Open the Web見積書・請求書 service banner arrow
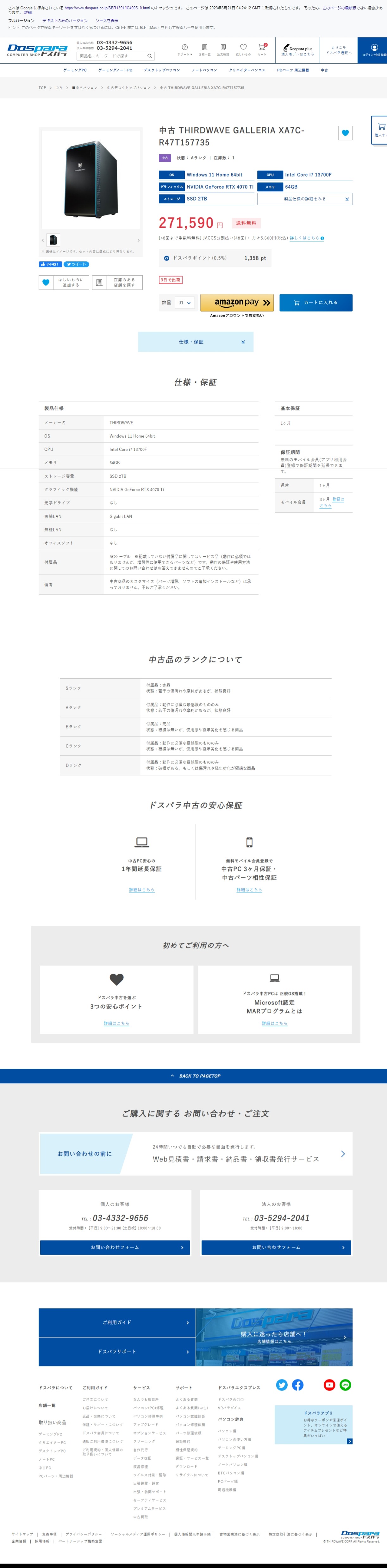This screenshot has height=1568, width=387. 343,1154
